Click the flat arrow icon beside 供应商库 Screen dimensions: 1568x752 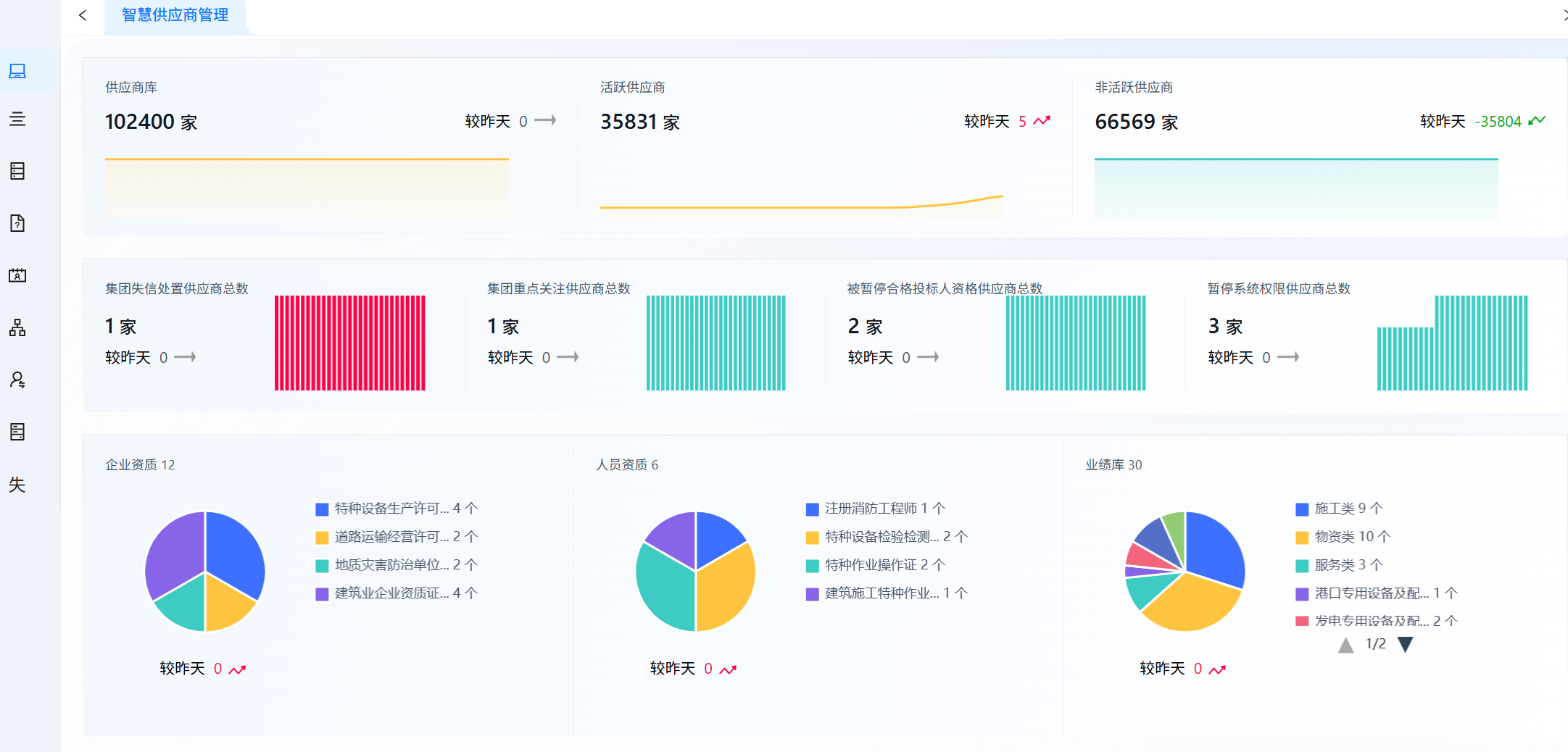click(545, 120)
